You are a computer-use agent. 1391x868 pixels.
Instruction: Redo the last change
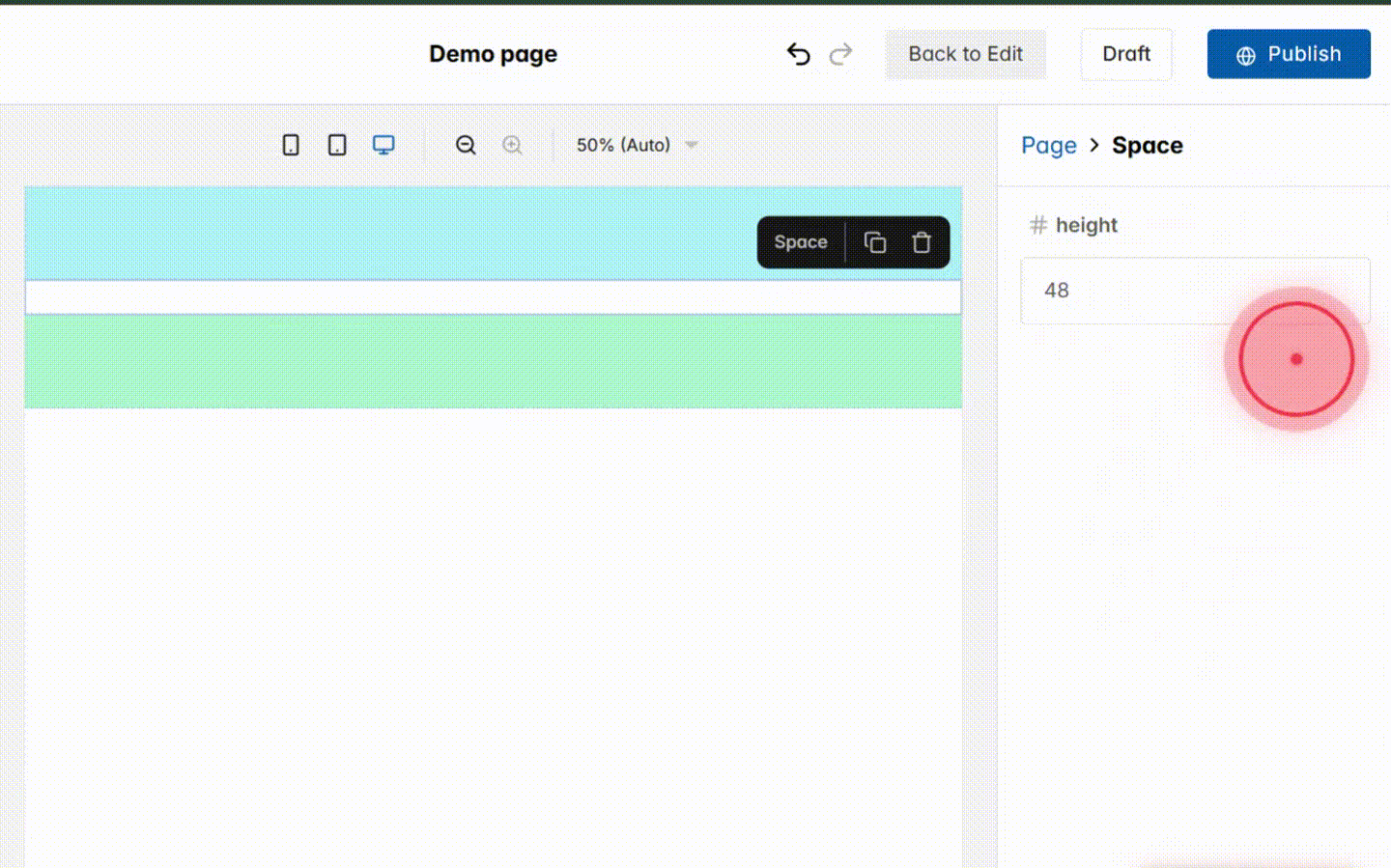[840, 54]
